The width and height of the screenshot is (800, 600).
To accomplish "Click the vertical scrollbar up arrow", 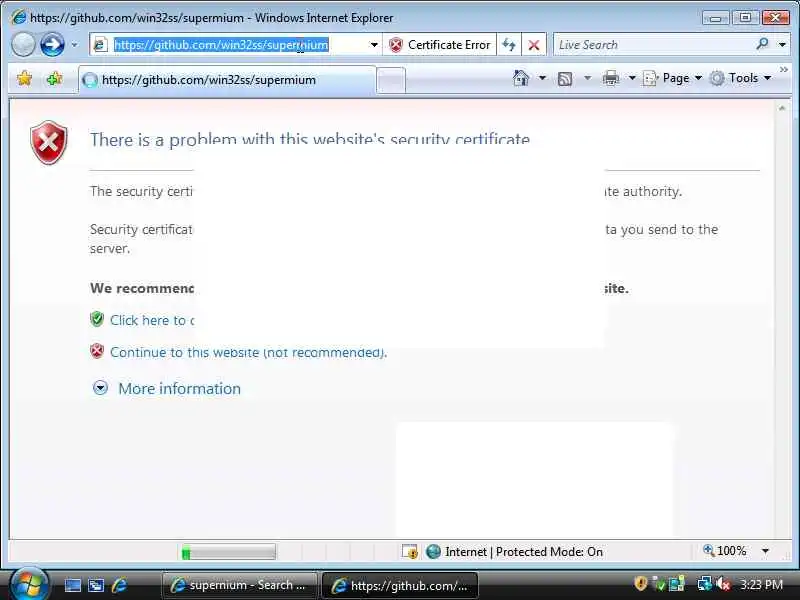I will click(x=782, y=108).
